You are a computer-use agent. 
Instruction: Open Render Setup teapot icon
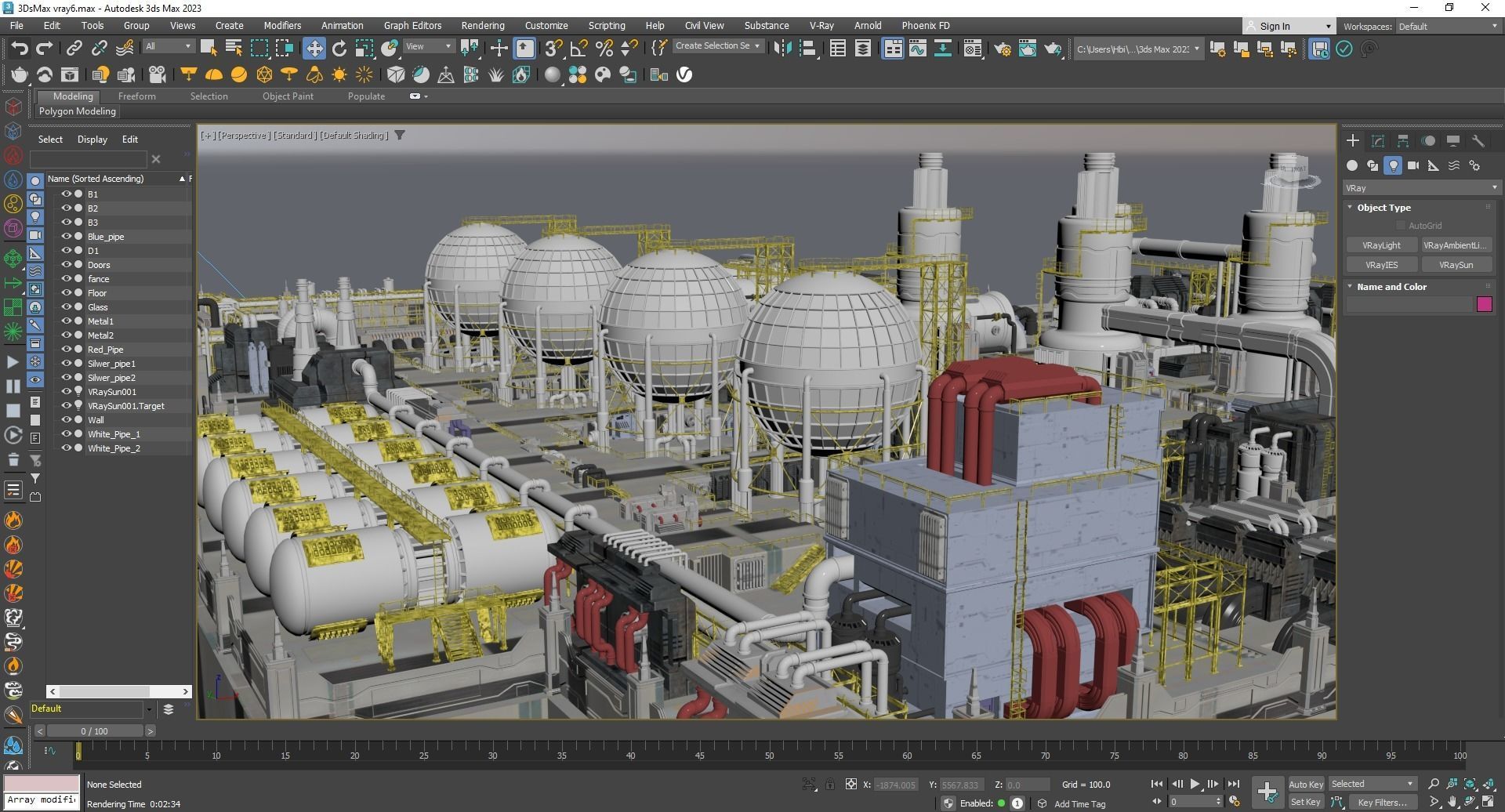click(x=1002, y=49)
